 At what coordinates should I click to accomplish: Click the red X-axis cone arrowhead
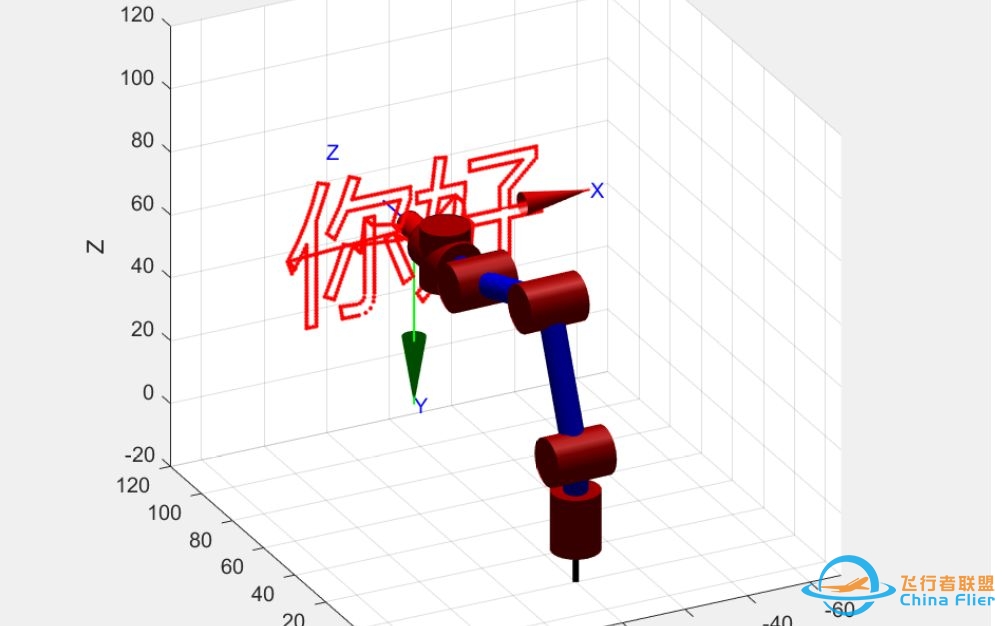tap(547, 200)
